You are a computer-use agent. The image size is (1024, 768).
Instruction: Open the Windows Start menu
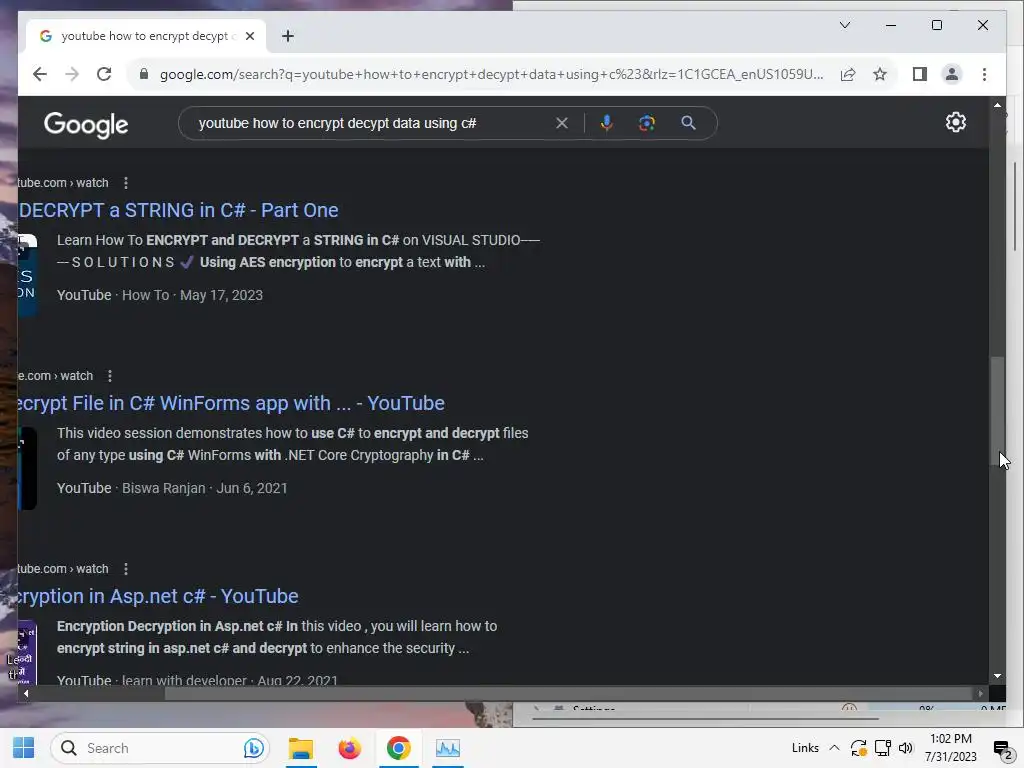pos(24,748)
